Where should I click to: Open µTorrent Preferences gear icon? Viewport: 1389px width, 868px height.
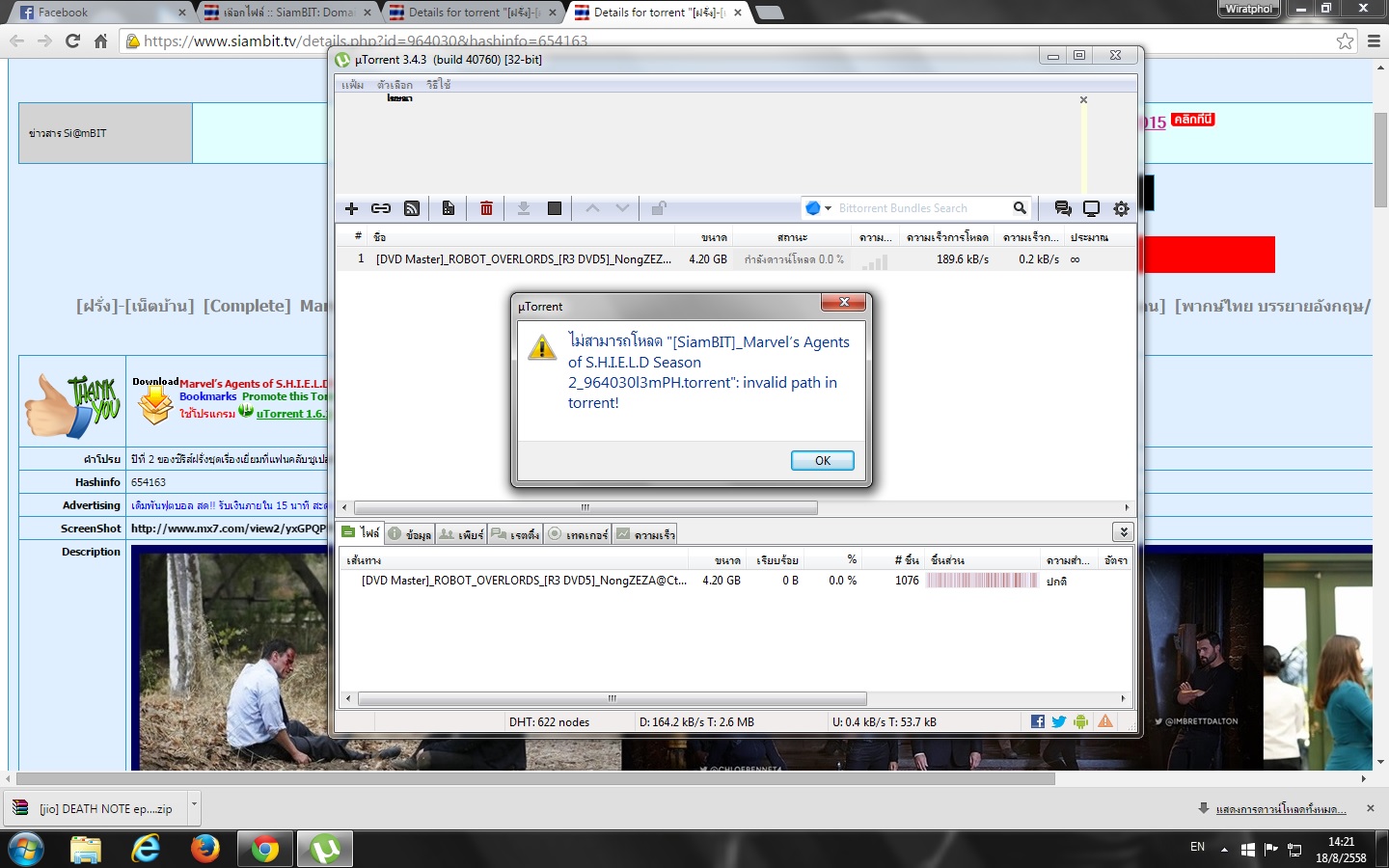(x=1121, y=208)
